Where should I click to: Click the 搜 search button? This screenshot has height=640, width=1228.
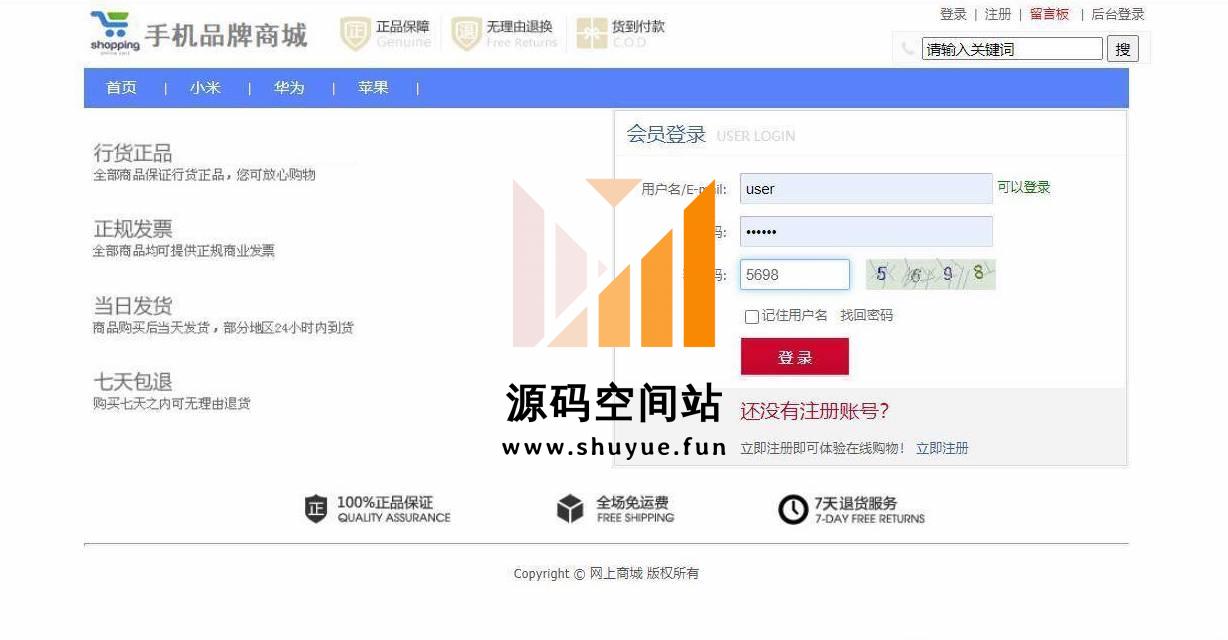[1123, 49]
